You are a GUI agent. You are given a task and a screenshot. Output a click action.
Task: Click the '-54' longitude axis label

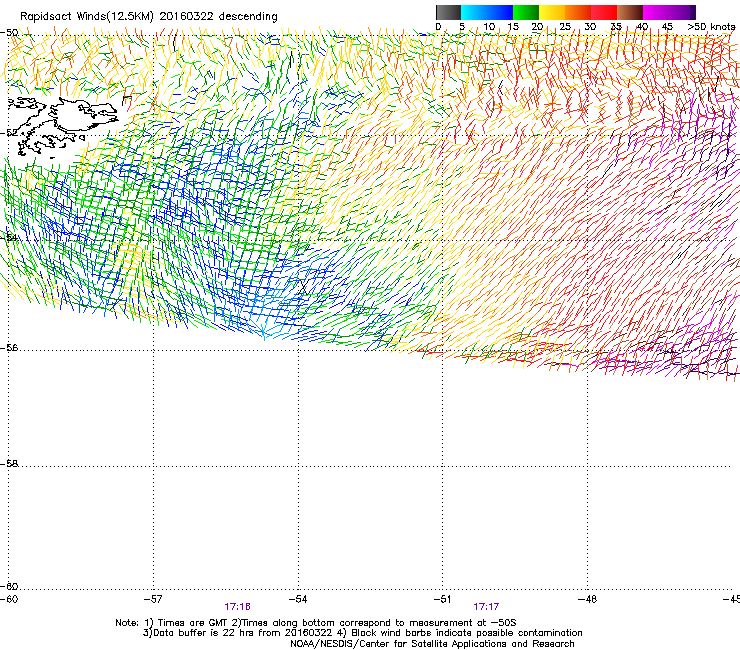pyautogui.click(x=298, y=599)
